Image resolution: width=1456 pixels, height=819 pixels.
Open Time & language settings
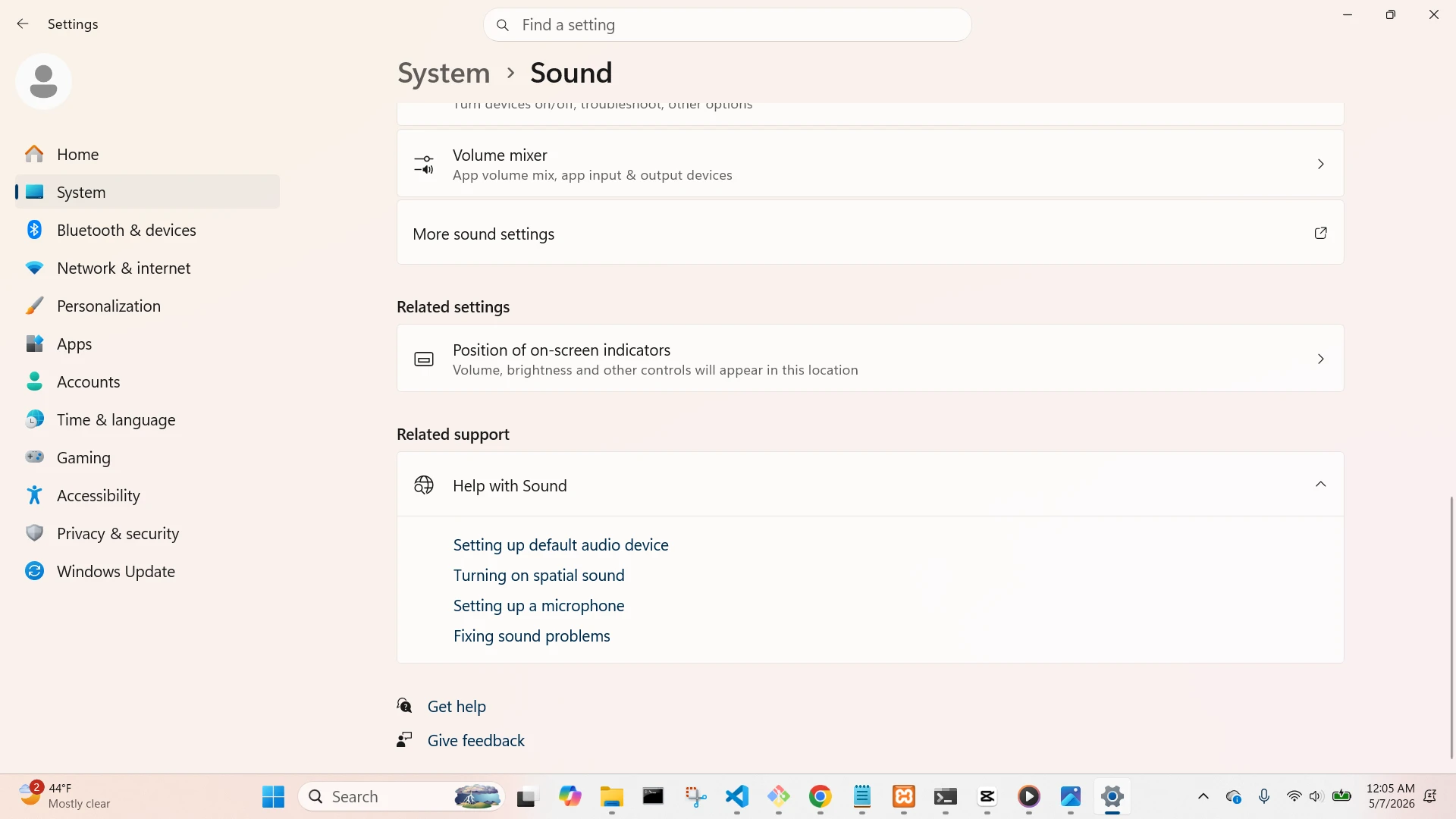click(x=147, y=419)
